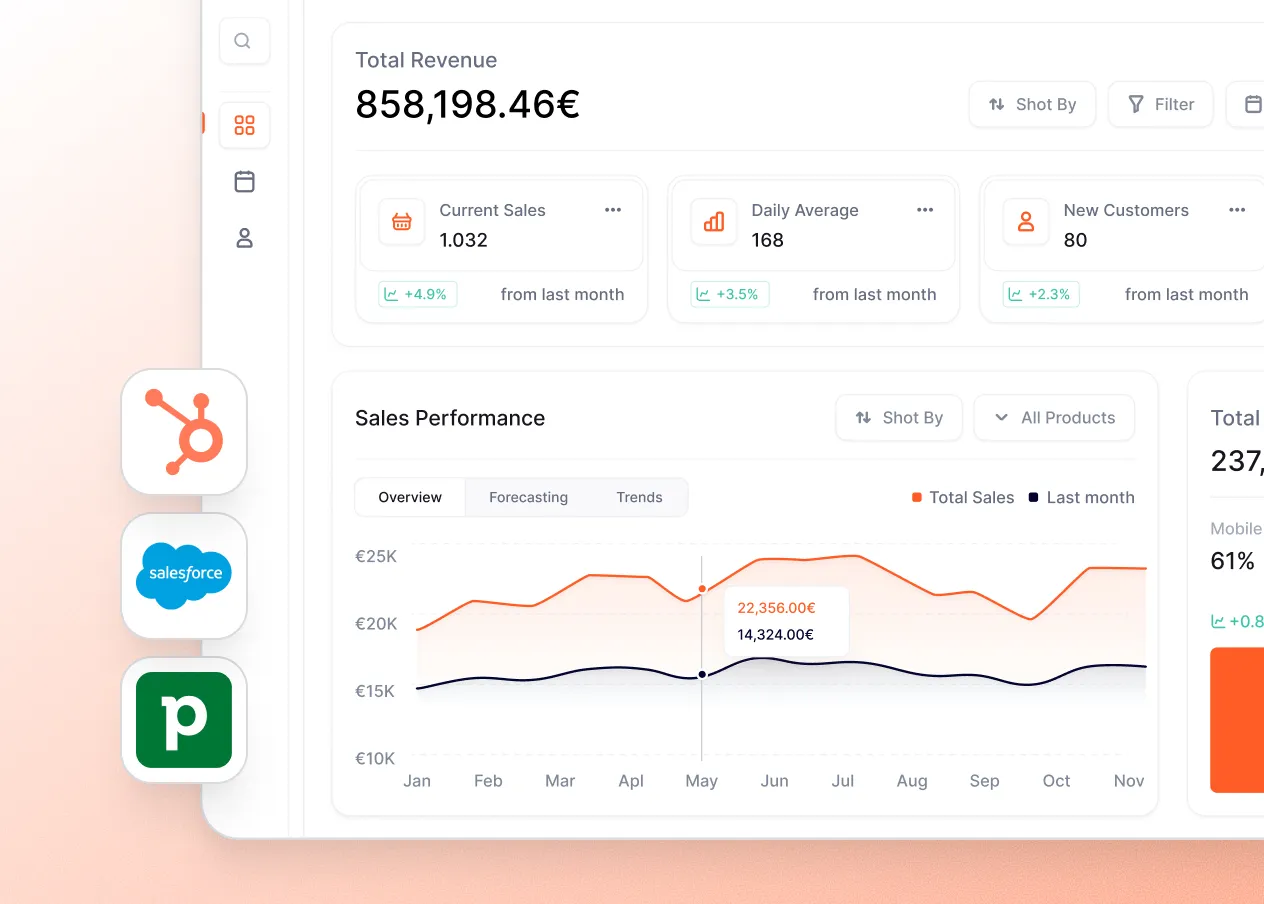Click the Filter button
Image resolution: width=1264 pixels, height=904 pixels.
tap(1160, 104)
